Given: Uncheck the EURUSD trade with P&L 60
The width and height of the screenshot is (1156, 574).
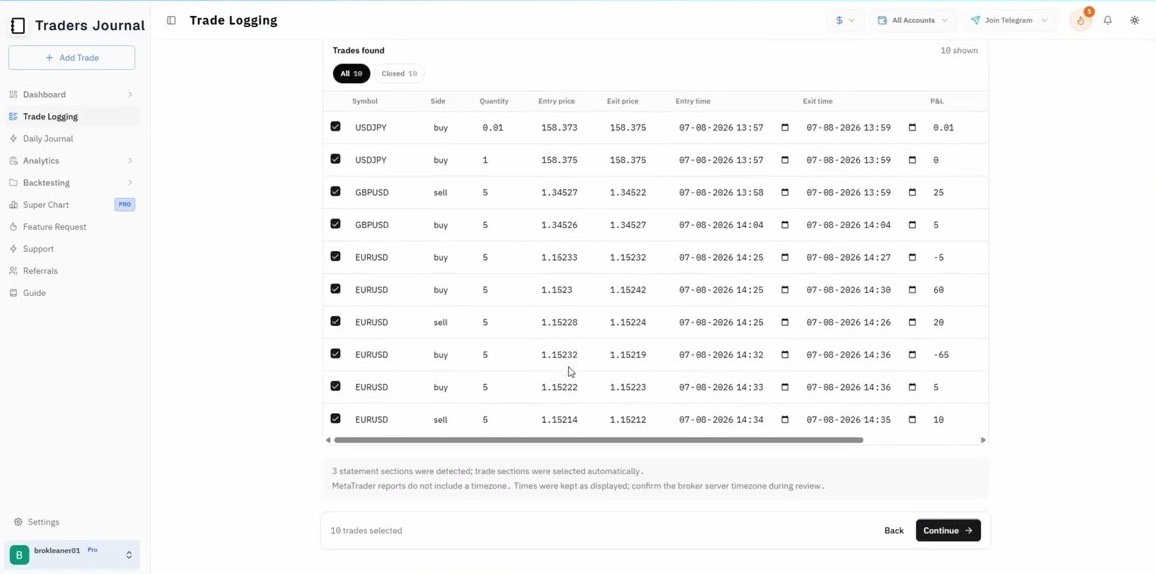Looking at the screenshot, I should 335,289.
